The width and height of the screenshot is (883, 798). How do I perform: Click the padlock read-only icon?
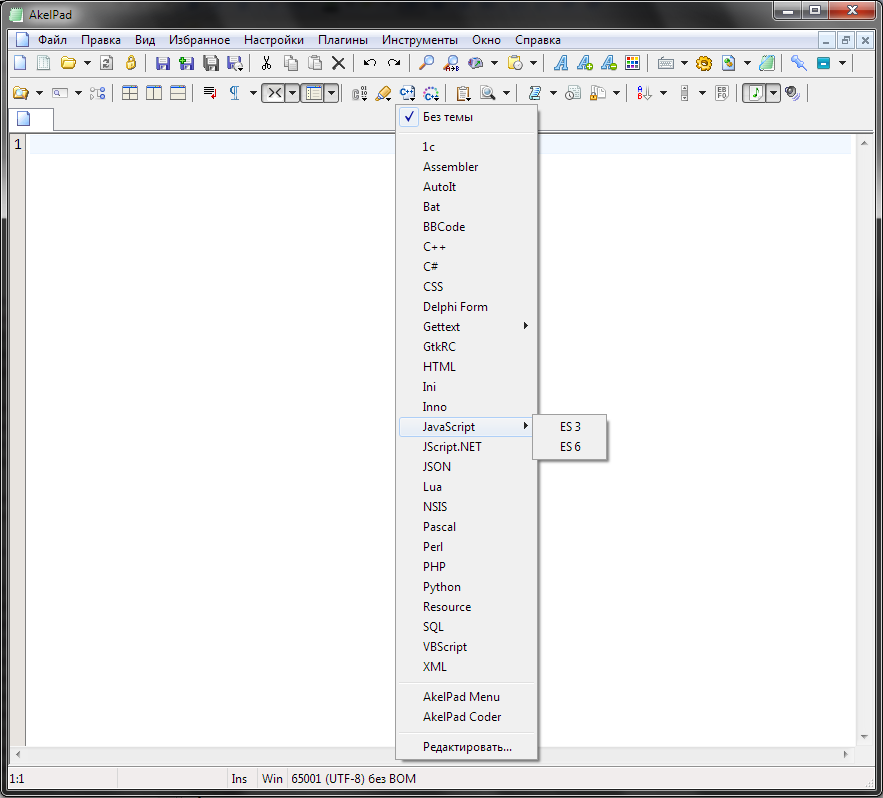click(131, 63)
